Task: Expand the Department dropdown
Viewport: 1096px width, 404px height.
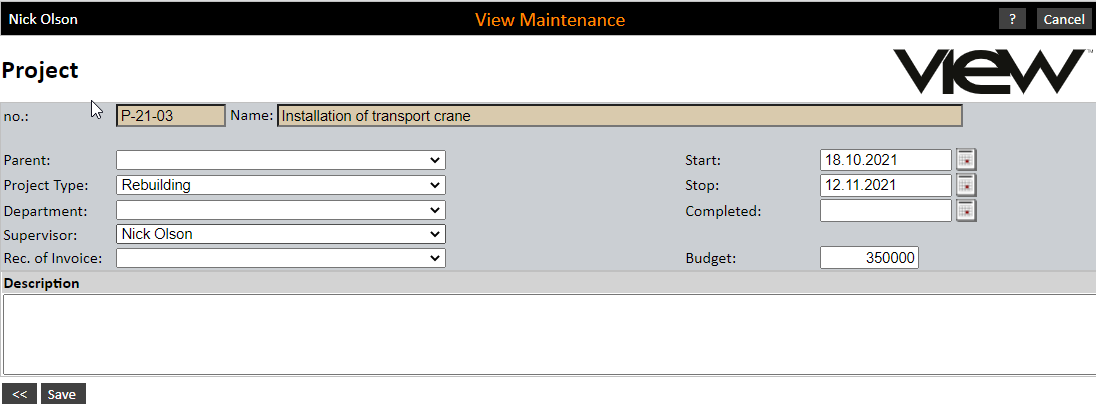Action: pyautogui.click(x=281, y=210)
